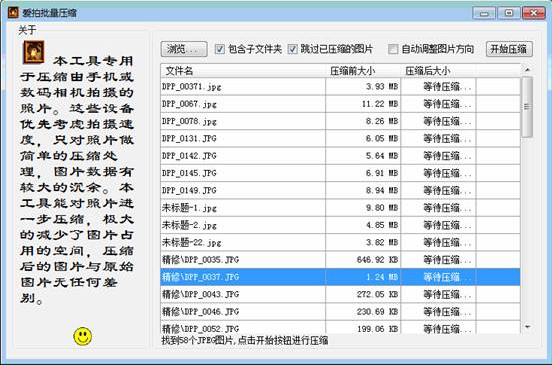552x365 pixels.
Task: Click 等待压缩 status for 未标题-2.jpg
Action: click(x=438, y=225)
